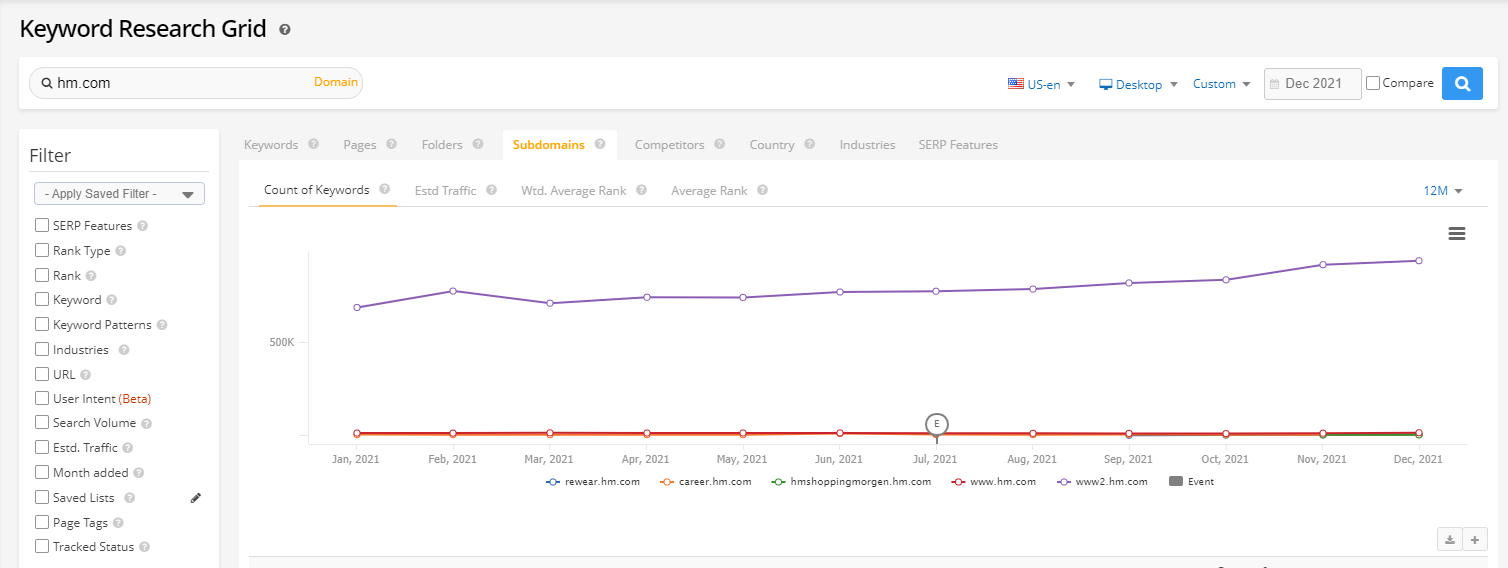Open the 12M time range dropdown
Screen dimensions: 1508x568
[1443, 191]
